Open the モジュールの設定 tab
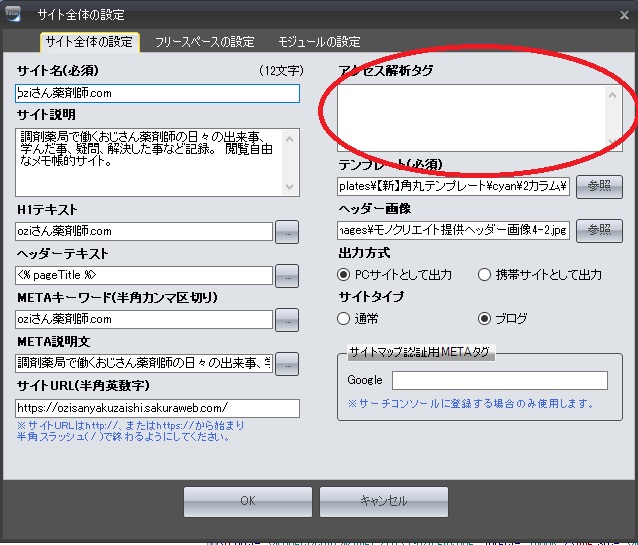 (319, 42)
